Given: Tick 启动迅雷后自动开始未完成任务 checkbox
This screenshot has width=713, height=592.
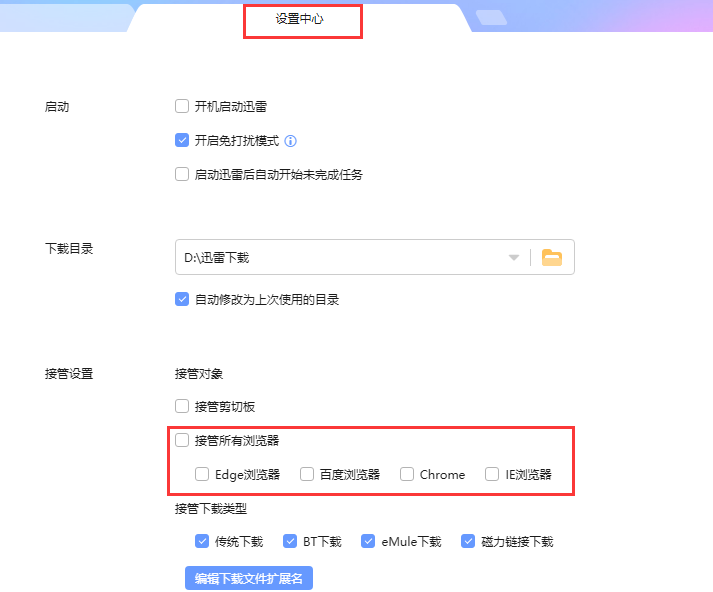Looking at the screenshot, I should point(182,174).
